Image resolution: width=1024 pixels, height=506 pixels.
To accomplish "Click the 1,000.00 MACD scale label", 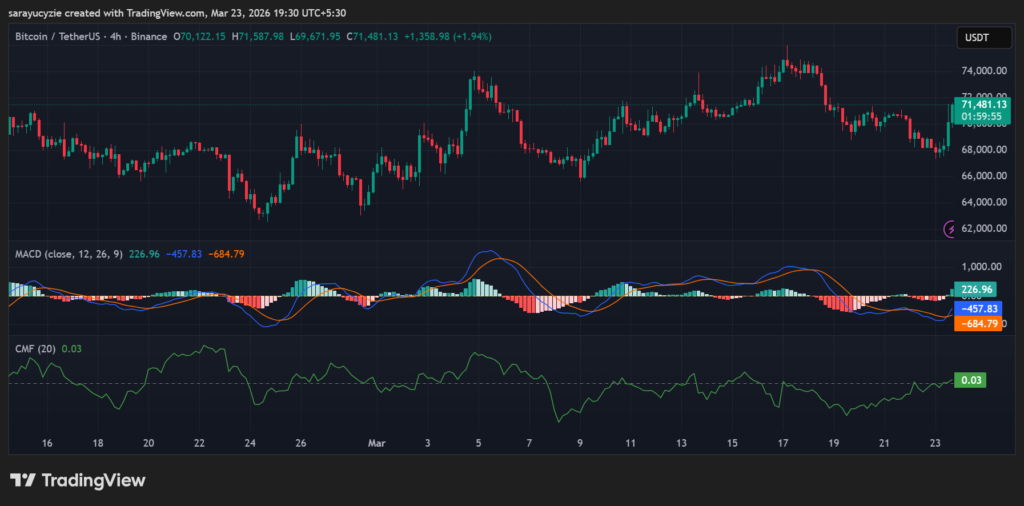I will point(982,267).
